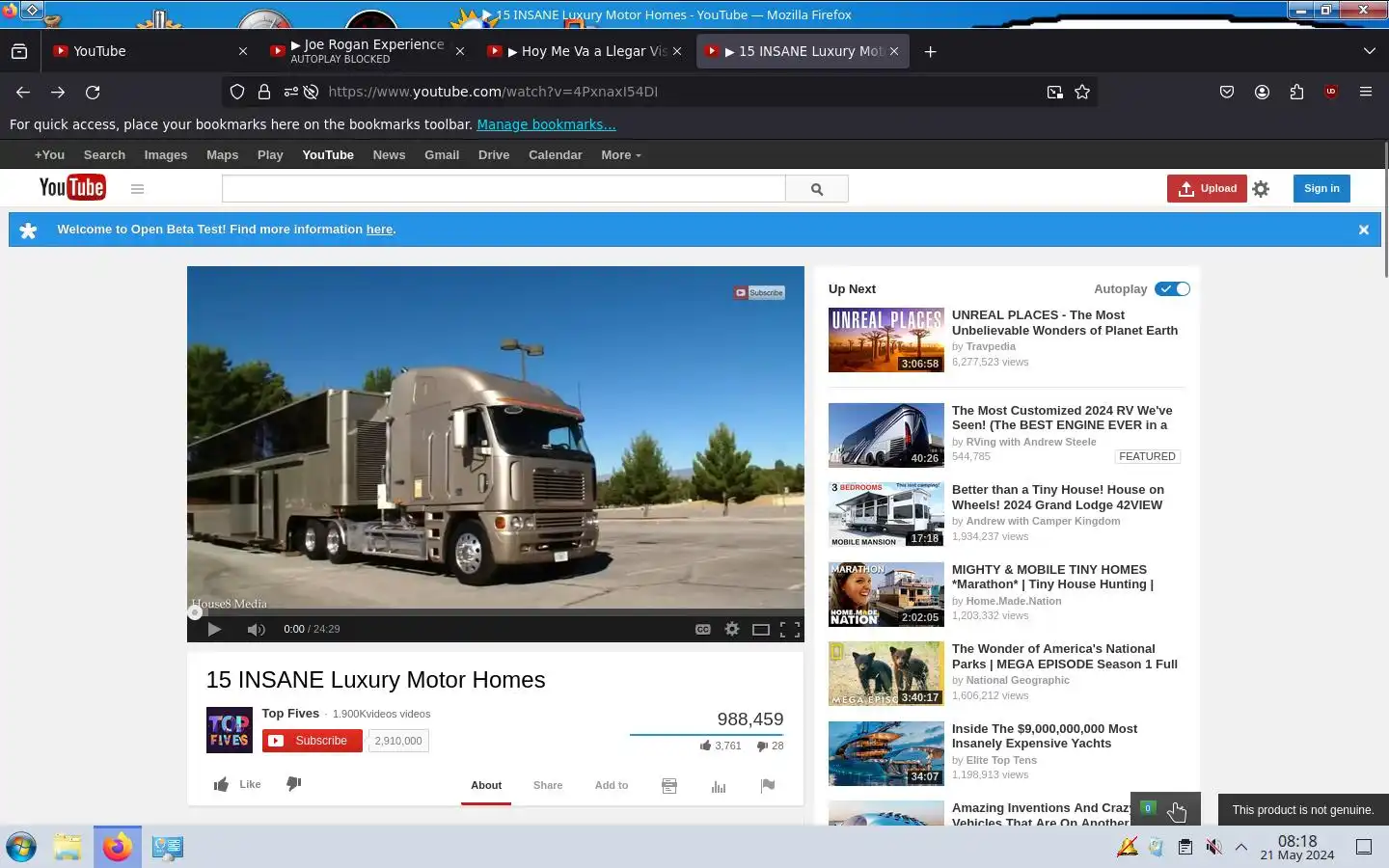Click the taskbar clock showing 08:18
The height and width of the screenshot is (868, 1389).
click(1297, 847)
